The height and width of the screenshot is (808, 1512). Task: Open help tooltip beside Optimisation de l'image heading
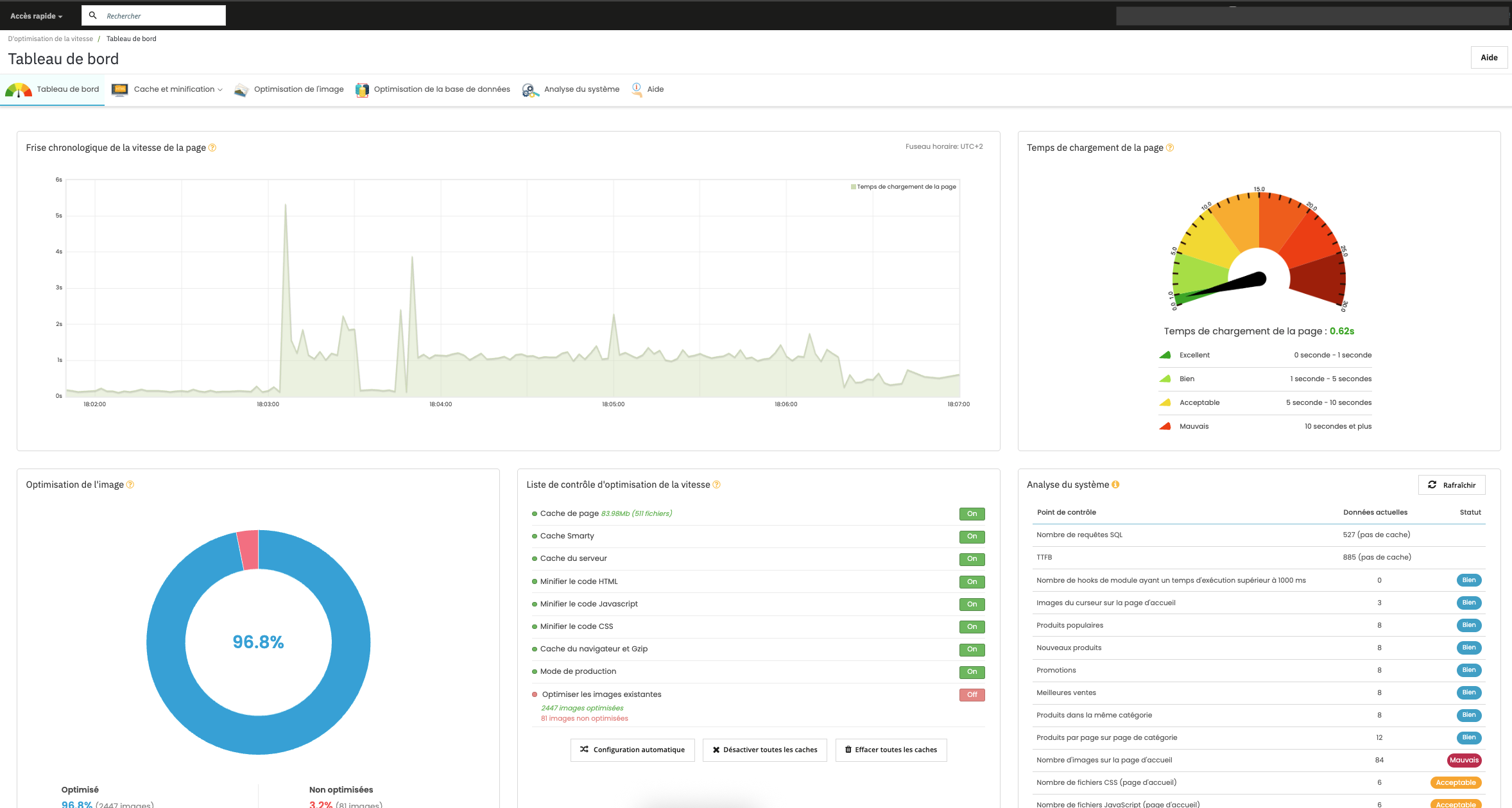(130, 485)
